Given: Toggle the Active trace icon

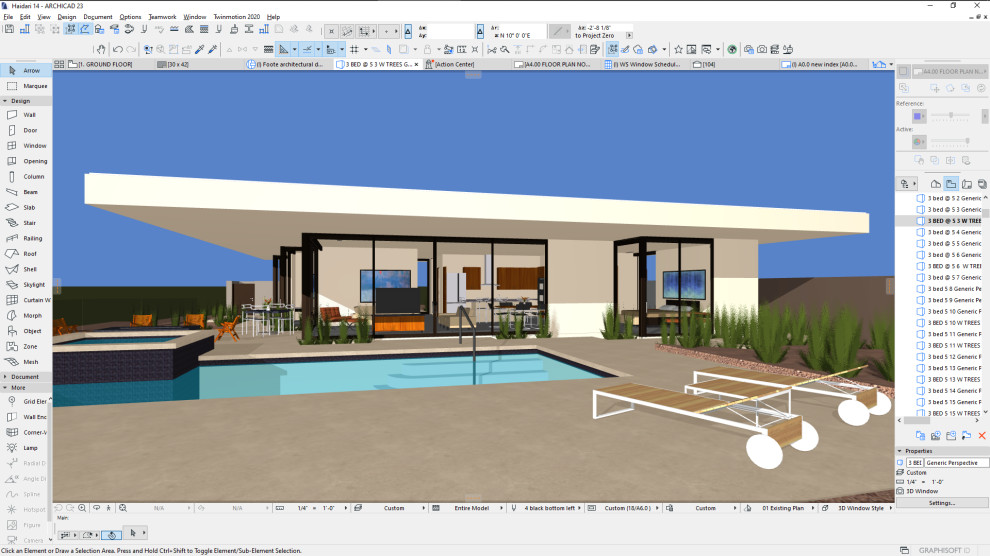Looking at the screenshot, I should [918, 141].
